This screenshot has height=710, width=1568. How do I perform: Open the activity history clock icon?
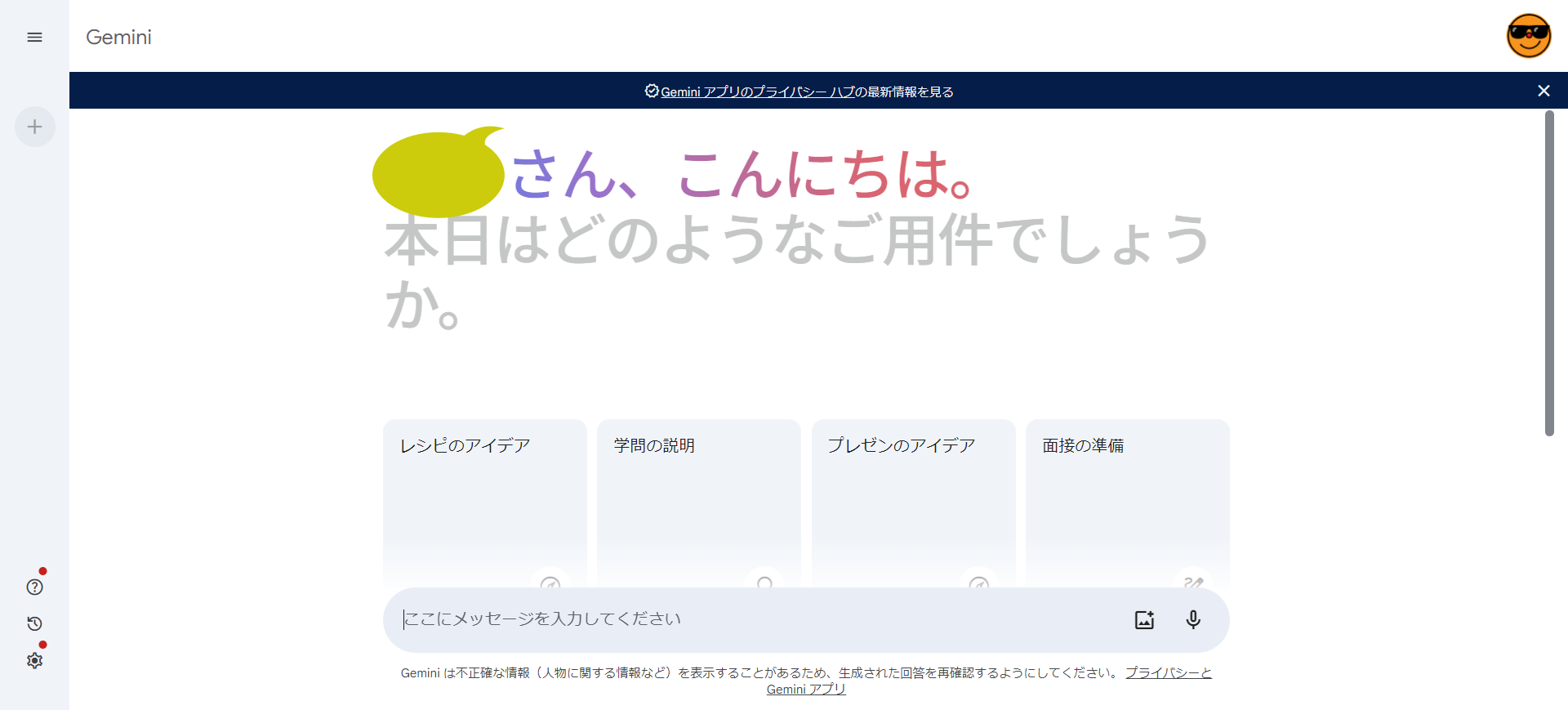pos(34,623)
